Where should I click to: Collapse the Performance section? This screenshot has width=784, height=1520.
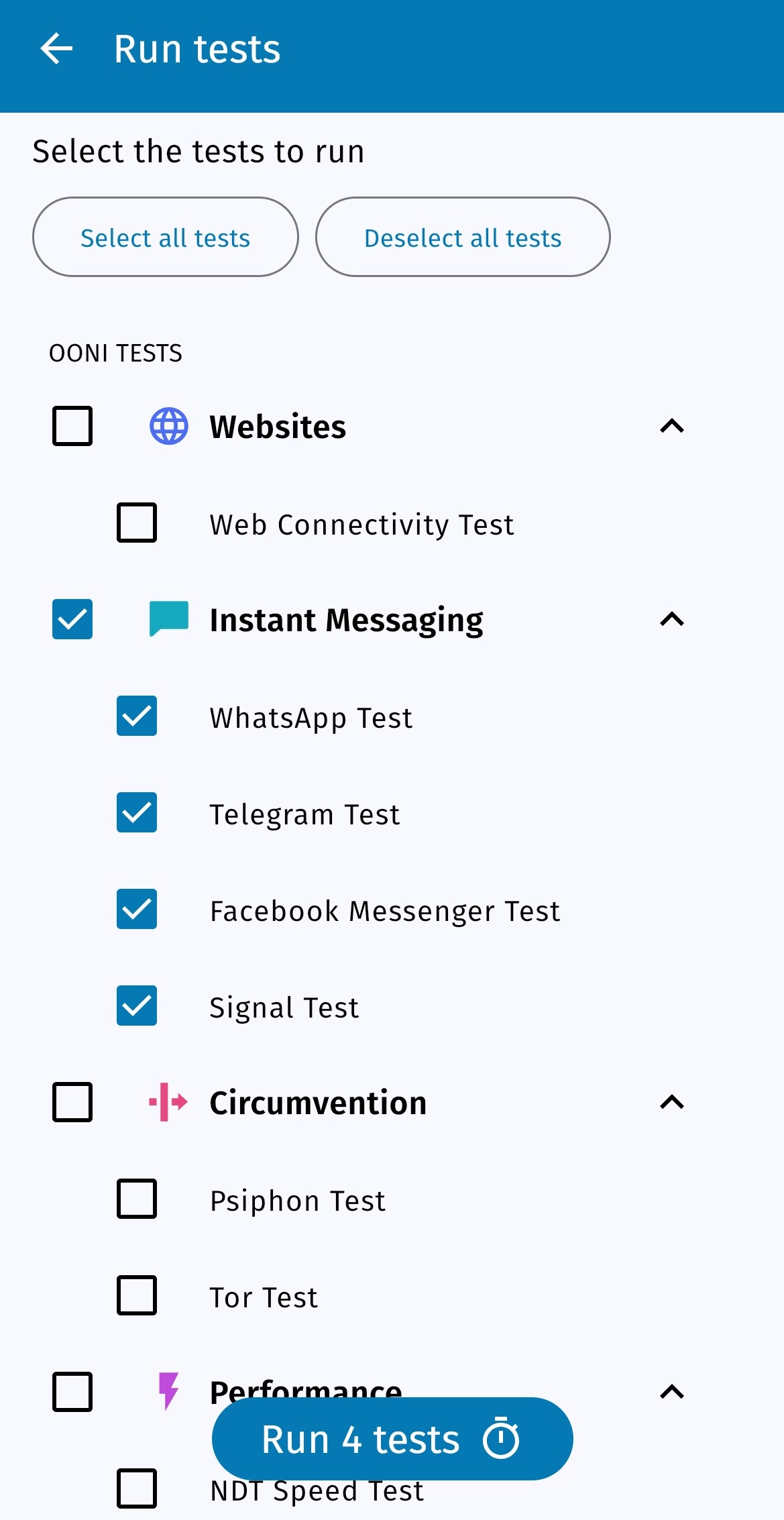click(x=672, y=1392)
